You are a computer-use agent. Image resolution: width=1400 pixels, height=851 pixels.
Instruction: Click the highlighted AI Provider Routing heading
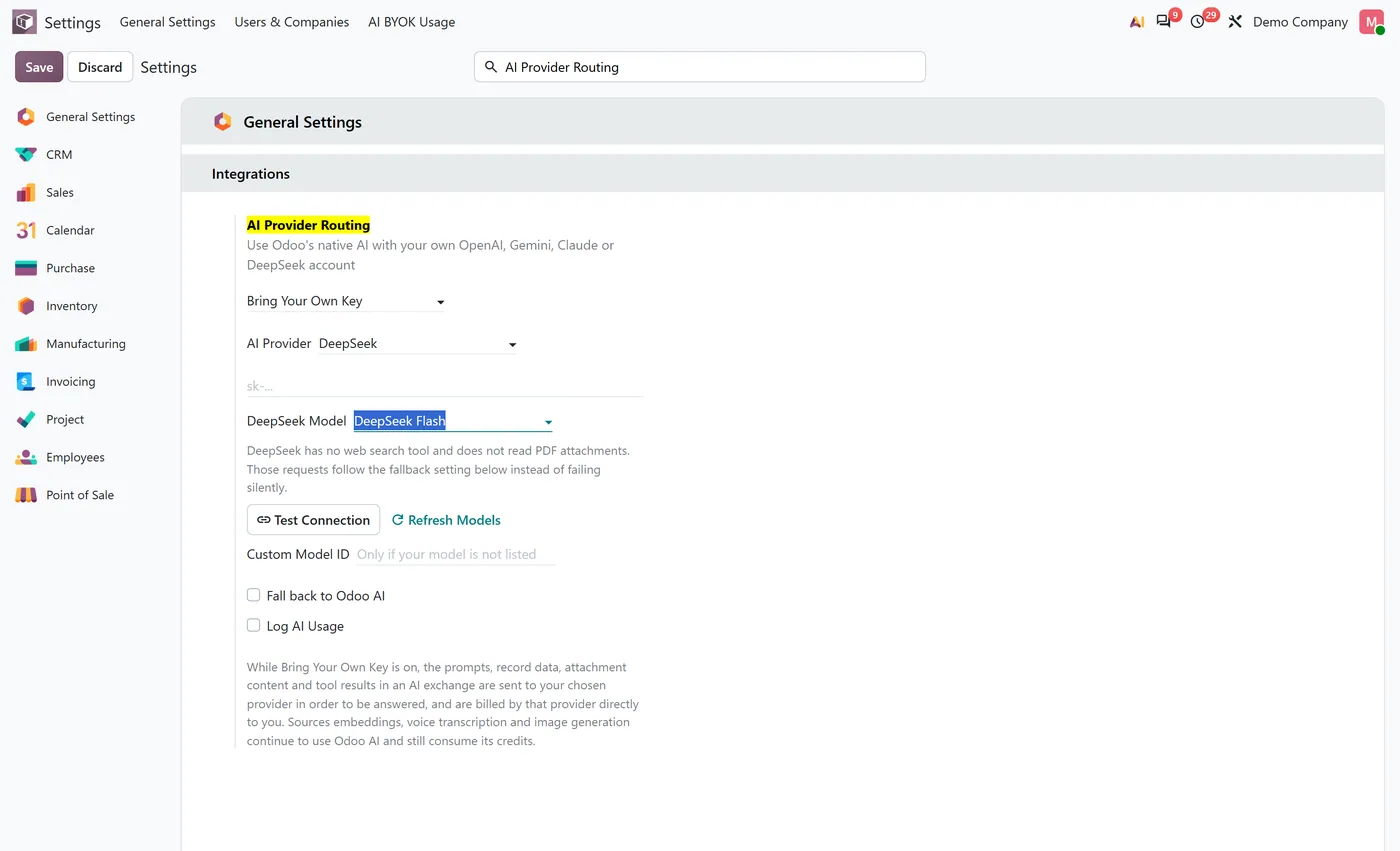309,225
